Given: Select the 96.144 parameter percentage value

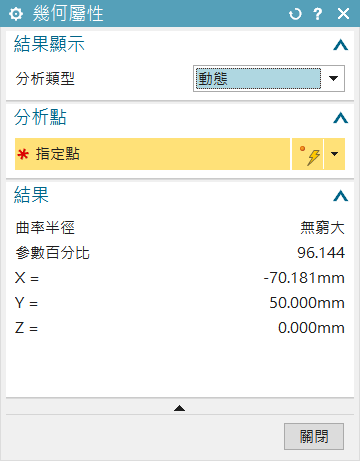Looking at the screenshot, I should pyautogui.click(x=321, y=253).
